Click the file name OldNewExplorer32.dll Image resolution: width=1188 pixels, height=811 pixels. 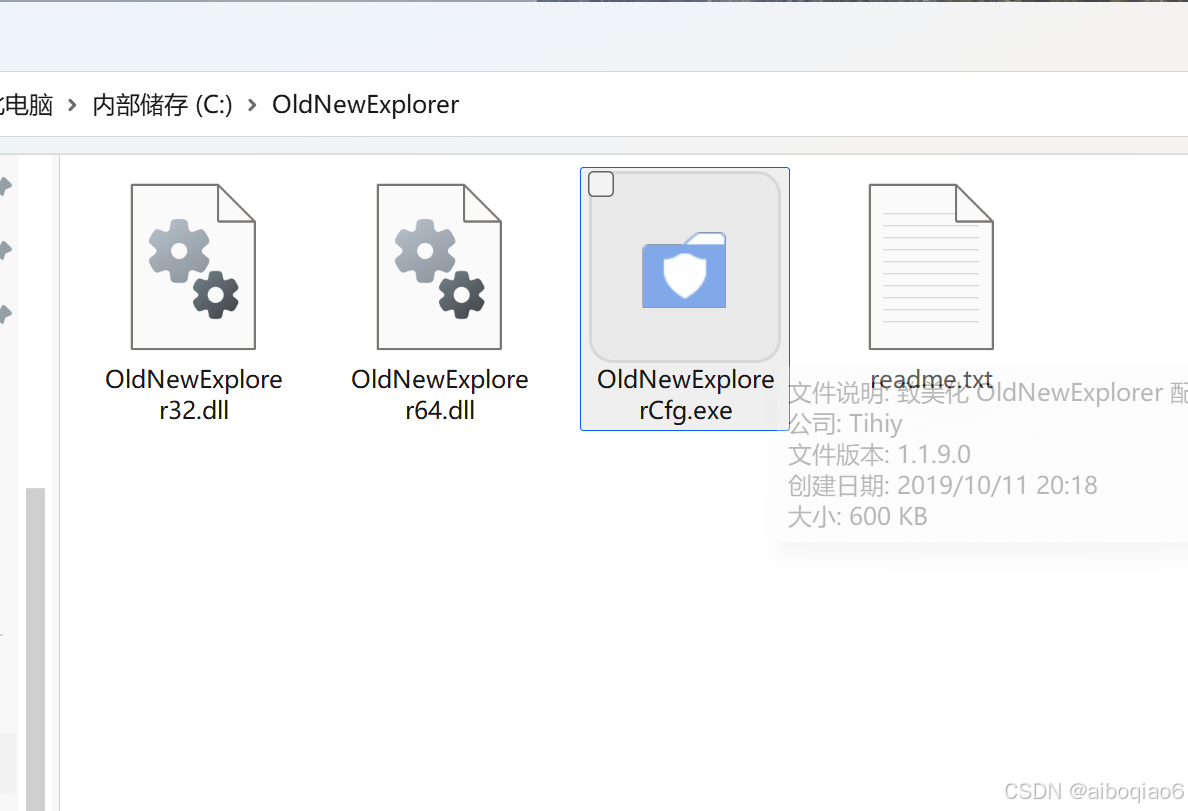click(193, 395)
